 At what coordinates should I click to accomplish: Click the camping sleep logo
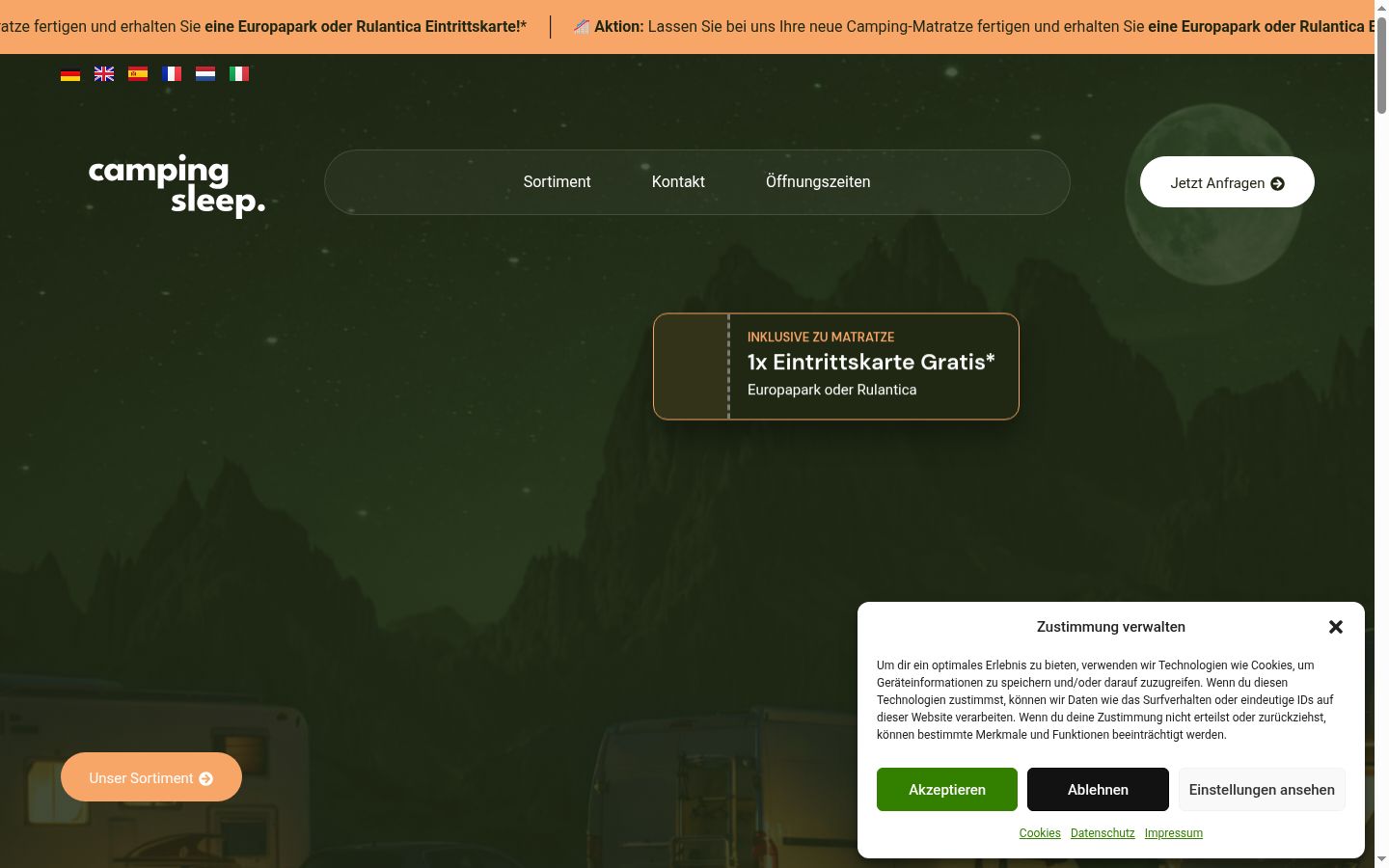point(177,186)
